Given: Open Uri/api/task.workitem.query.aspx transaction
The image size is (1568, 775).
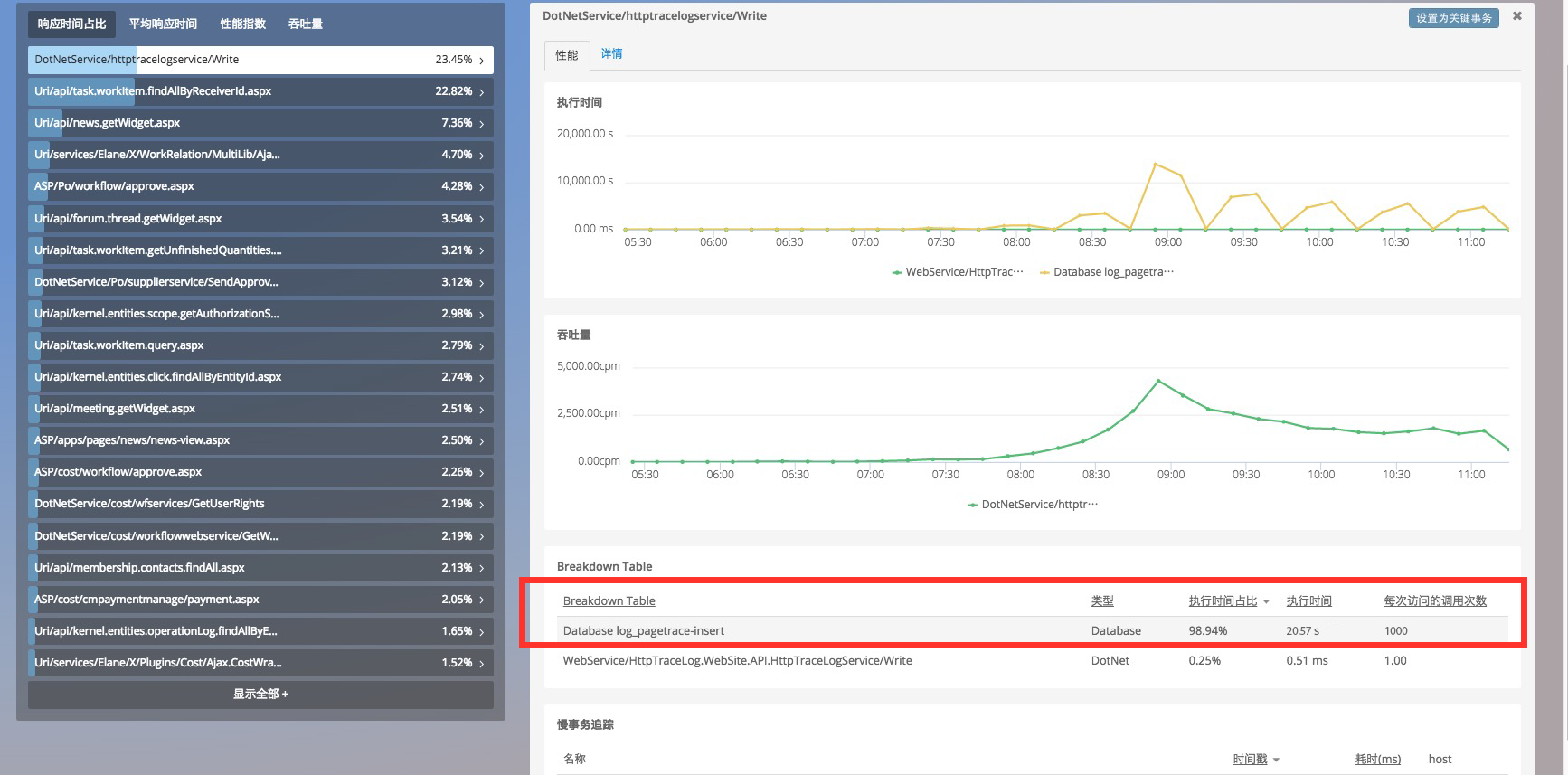Looking at the screenshot, I should click(260, 345).
